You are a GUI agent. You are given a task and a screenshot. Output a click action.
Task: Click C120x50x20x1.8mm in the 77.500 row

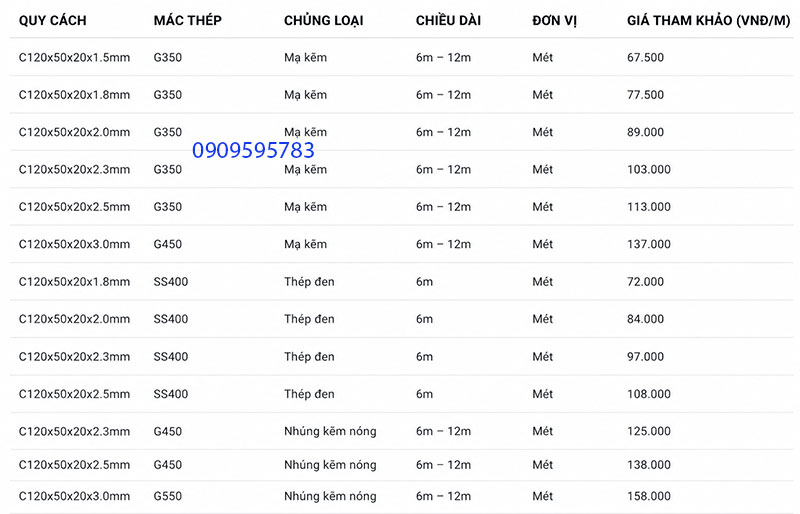coord(74,94)
